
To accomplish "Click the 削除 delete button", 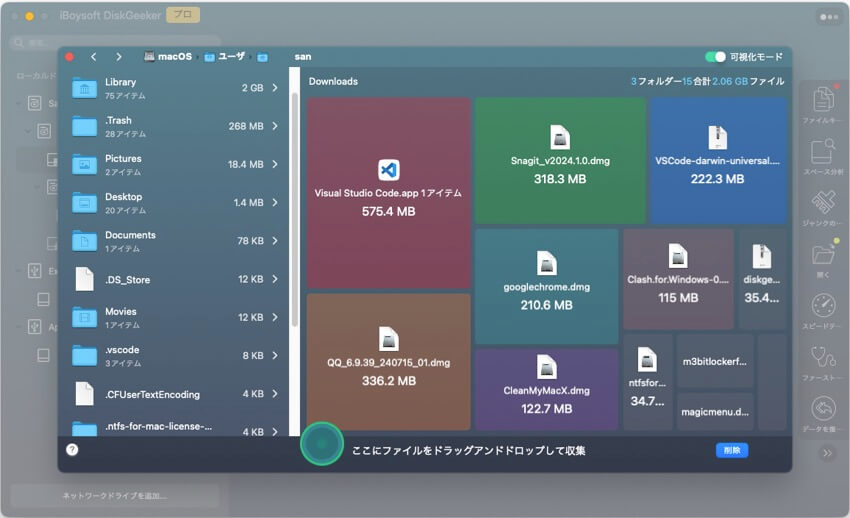I will pyautogui.click(x=732, y=450).
